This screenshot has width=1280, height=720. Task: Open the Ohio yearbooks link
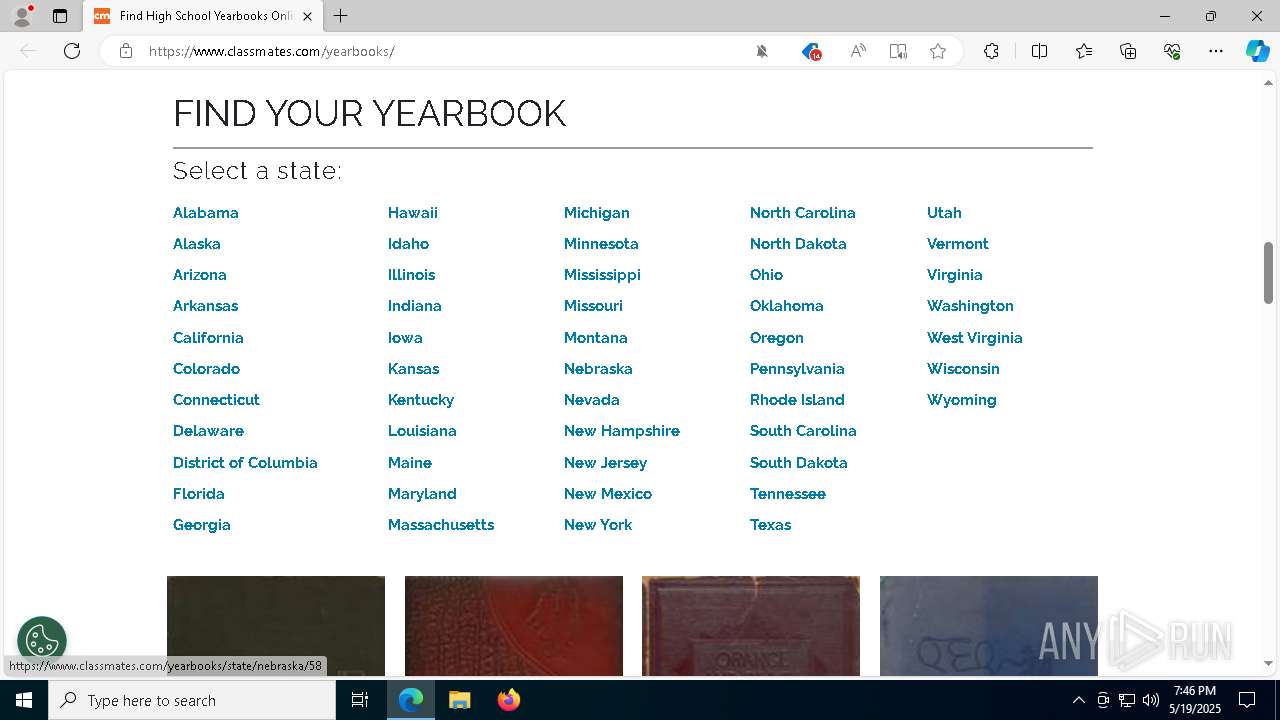click(766, 274)
